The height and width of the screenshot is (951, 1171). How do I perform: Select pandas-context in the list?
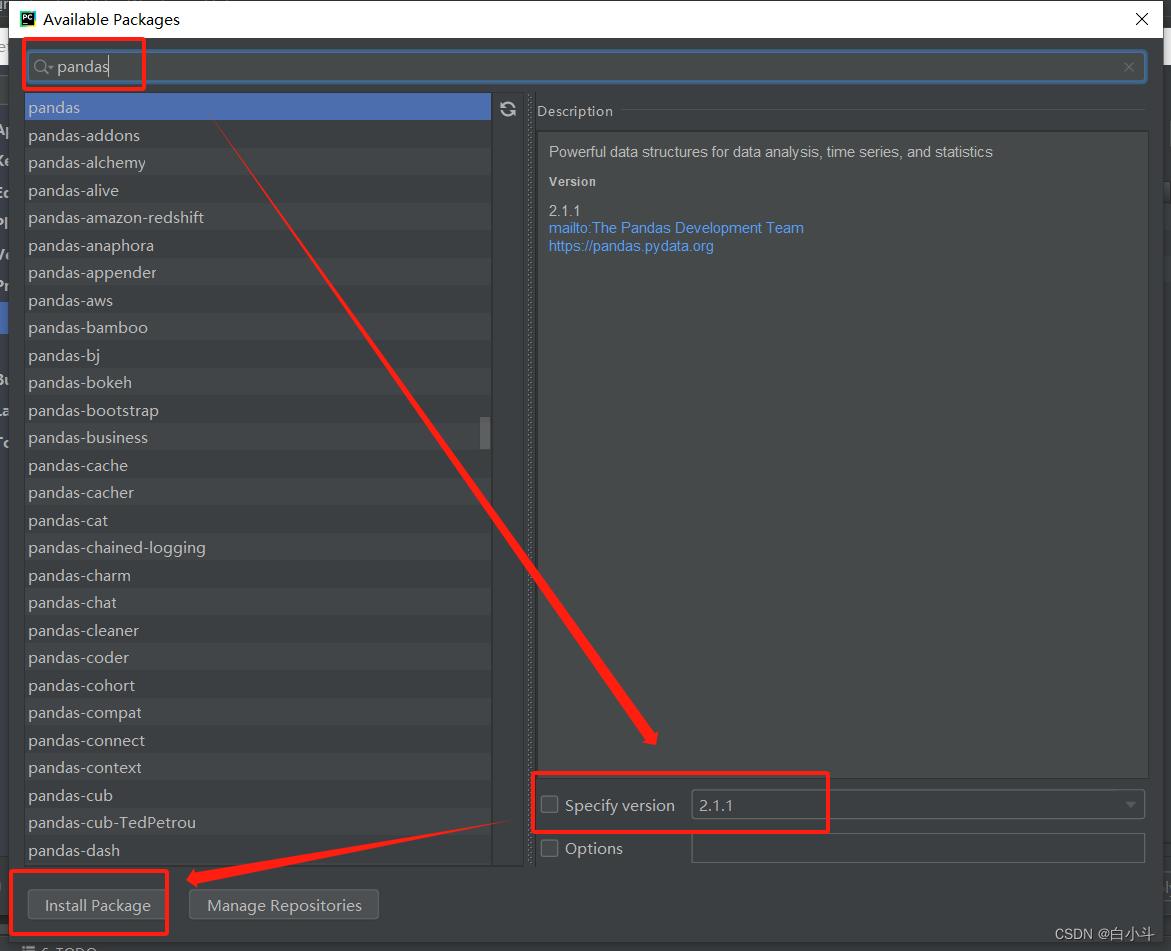258,767
